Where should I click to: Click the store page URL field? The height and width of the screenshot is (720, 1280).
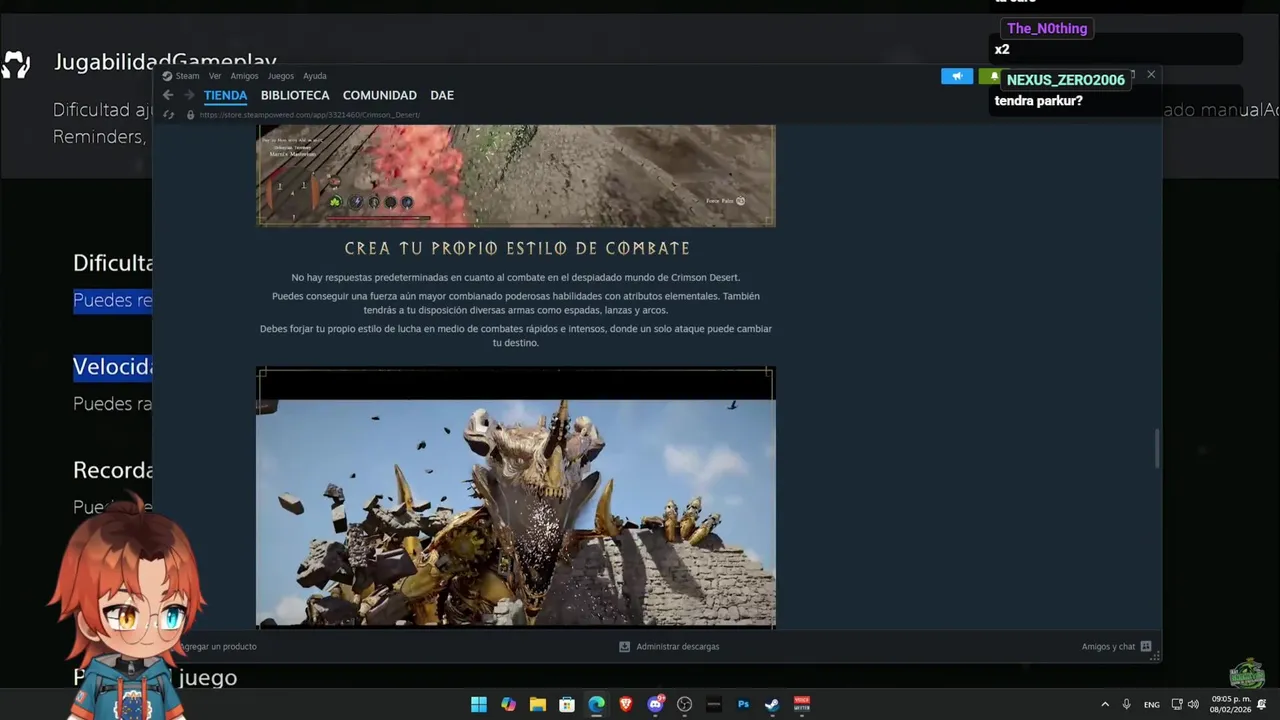pos(310,115)
